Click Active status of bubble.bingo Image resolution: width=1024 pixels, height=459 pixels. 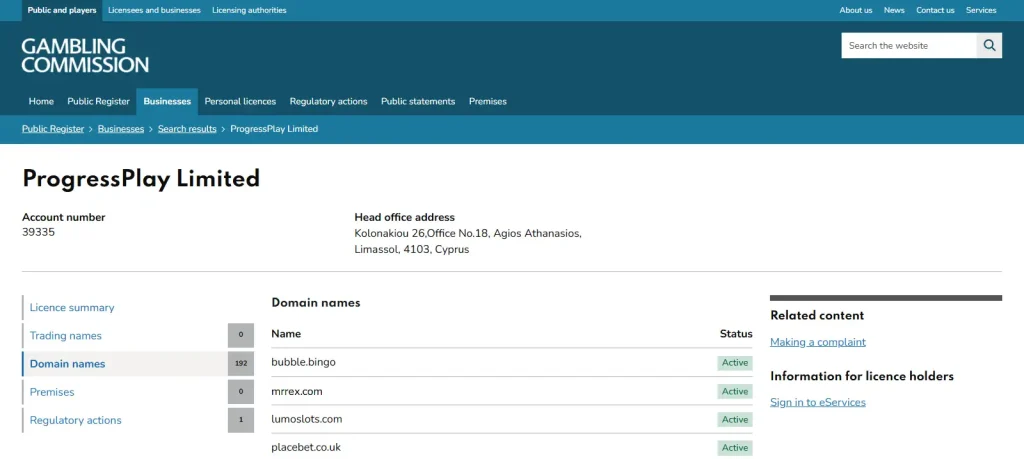pos(735,363)
